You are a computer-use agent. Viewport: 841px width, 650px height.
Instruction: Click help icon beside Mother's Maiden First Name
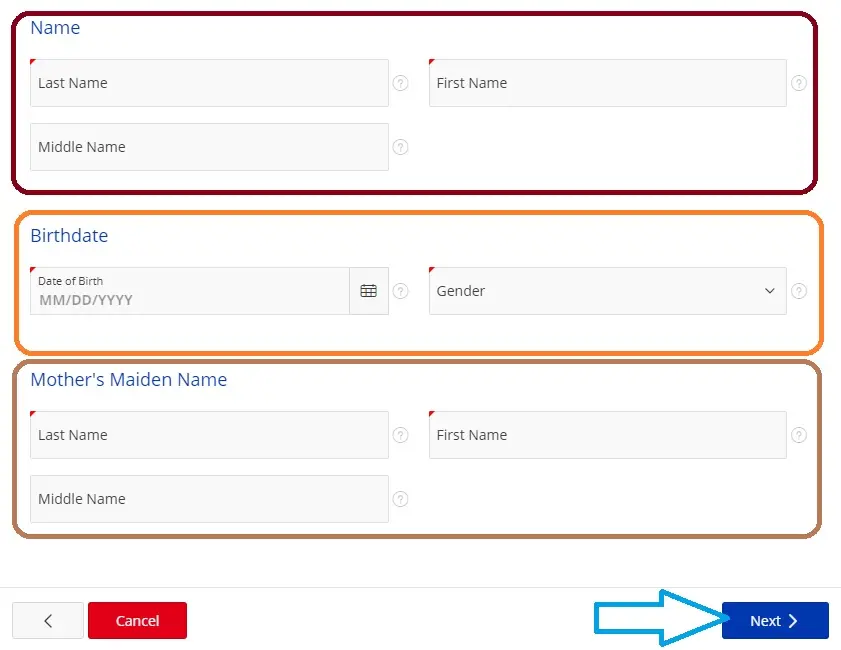click(x=799, y=435)
